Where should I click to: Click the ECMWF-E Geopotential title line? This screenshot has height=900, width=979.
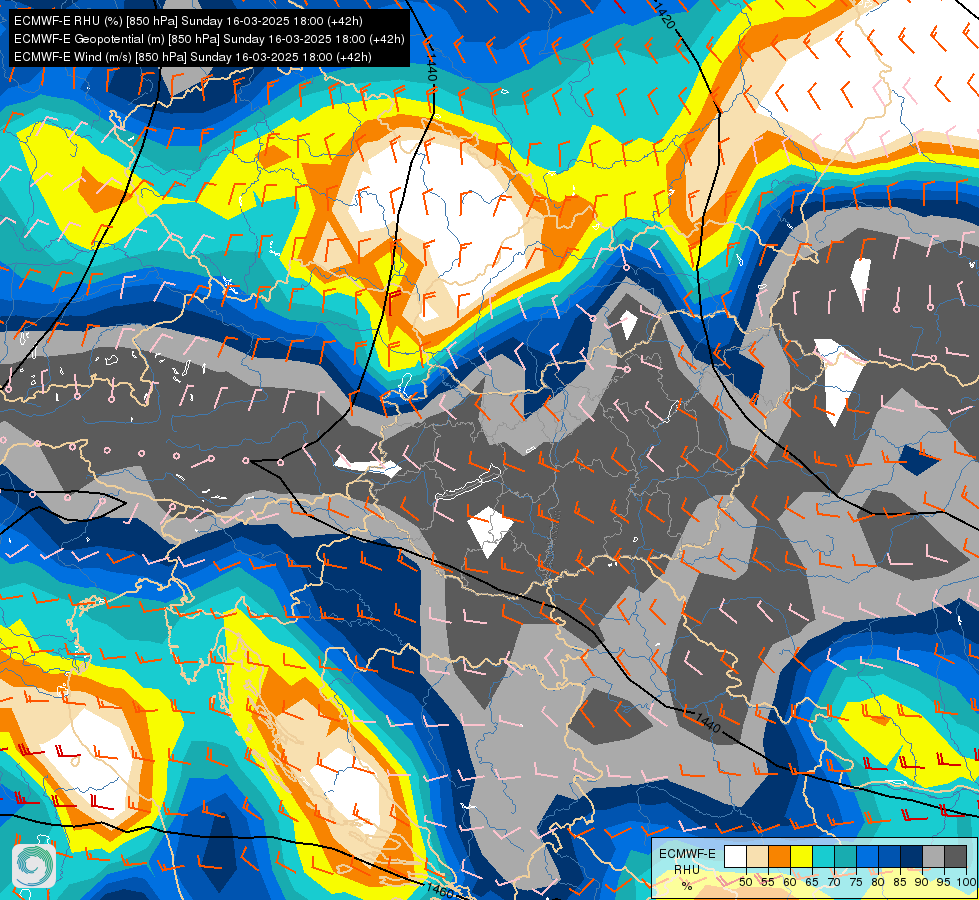point(209,39)
